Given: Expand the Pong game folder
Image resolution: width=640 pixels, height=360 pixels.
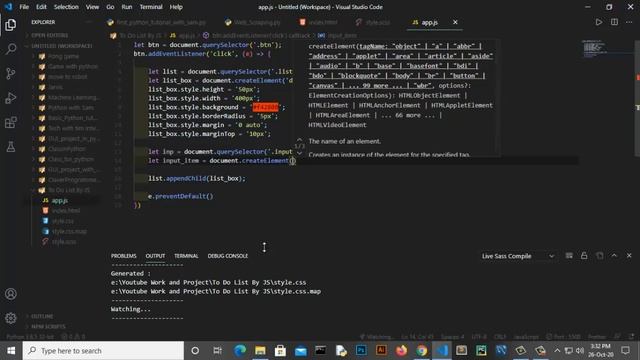Looking at the screenshot, I should tap(63, 56).
